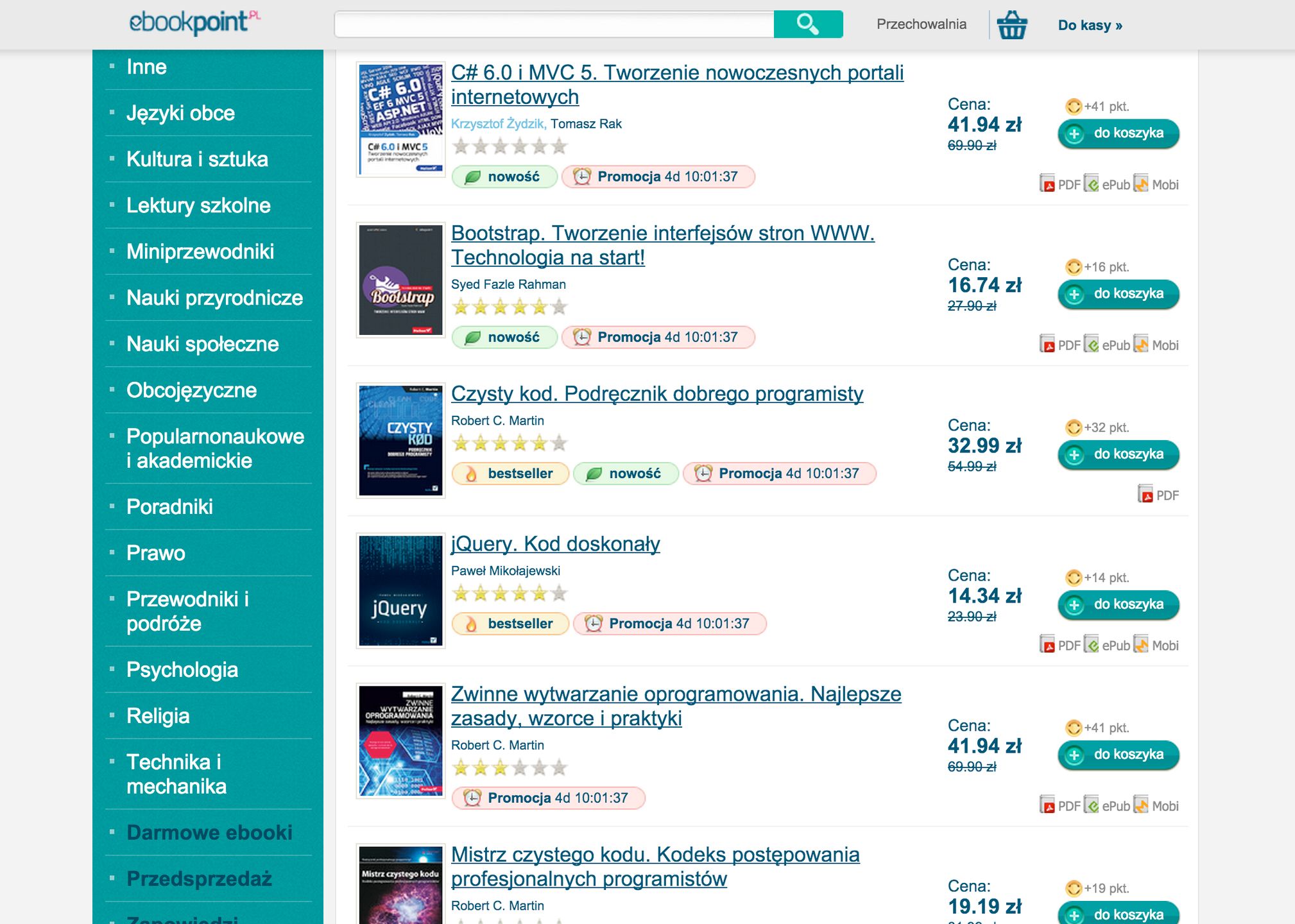Click the Do kasy checkout link
Screen dimensions: 1295x924
coord(1090,26)
